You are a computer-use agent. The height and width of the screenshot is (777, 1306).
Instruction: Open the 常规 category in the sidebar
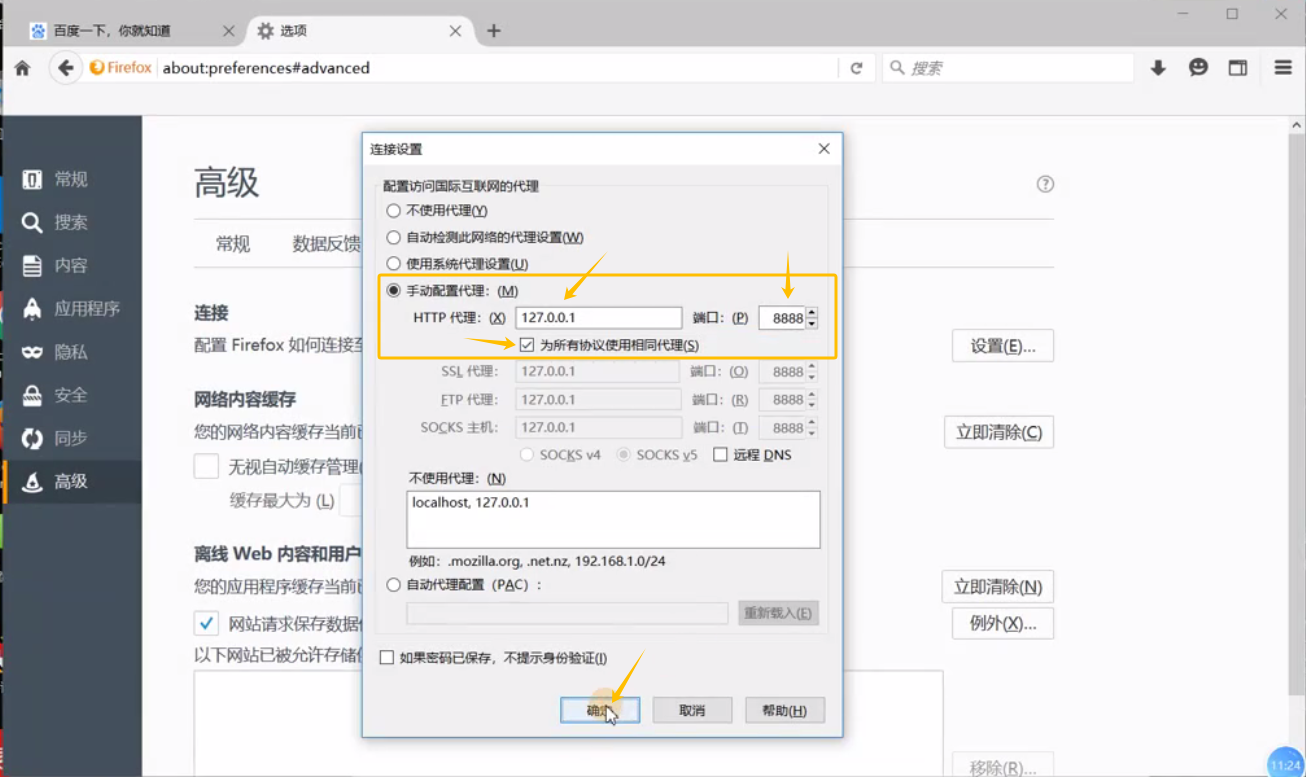tap(71, 180)
